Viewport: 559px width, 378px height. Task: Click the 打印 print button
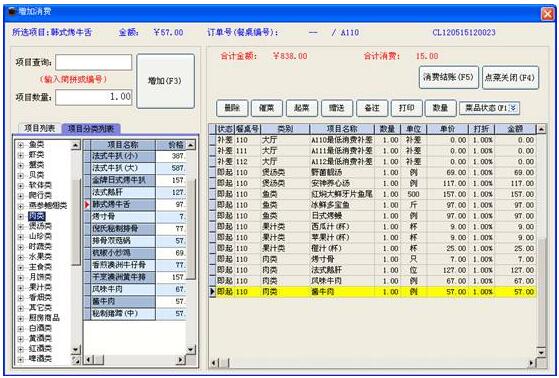click(406, 108)
